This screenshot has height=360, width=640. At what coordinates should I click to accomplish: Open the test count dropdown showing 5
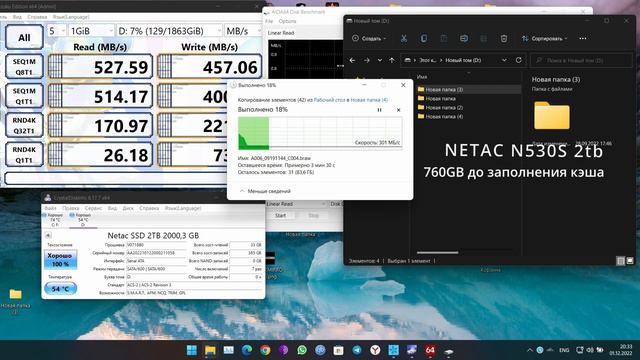(57, 31)
